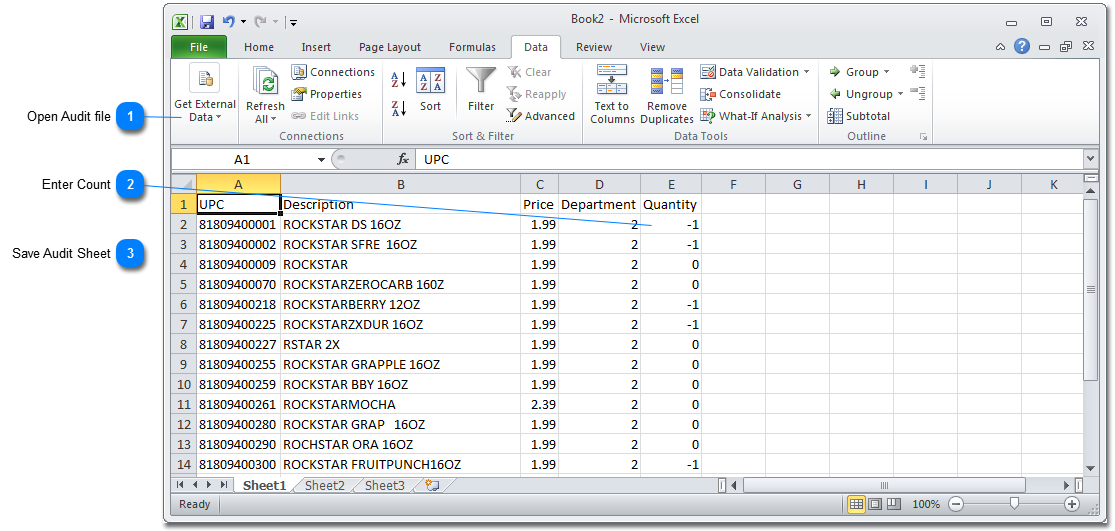Click the Ungroup button
The width and height of the screenshot is (1115, 531).
[860, 94]
